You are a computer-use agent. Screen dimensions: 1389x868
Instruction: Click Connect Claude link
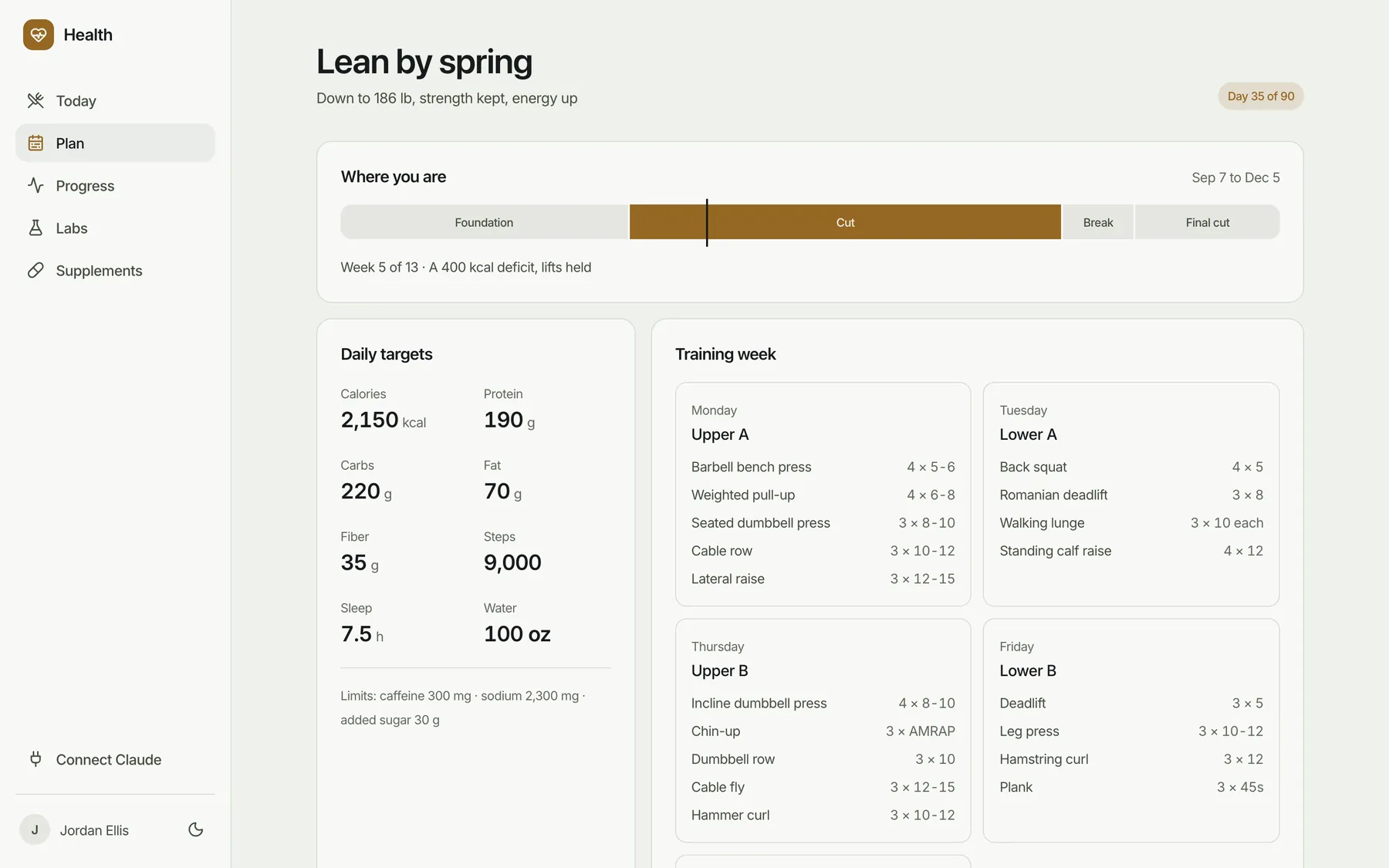(x=115, y=759)
